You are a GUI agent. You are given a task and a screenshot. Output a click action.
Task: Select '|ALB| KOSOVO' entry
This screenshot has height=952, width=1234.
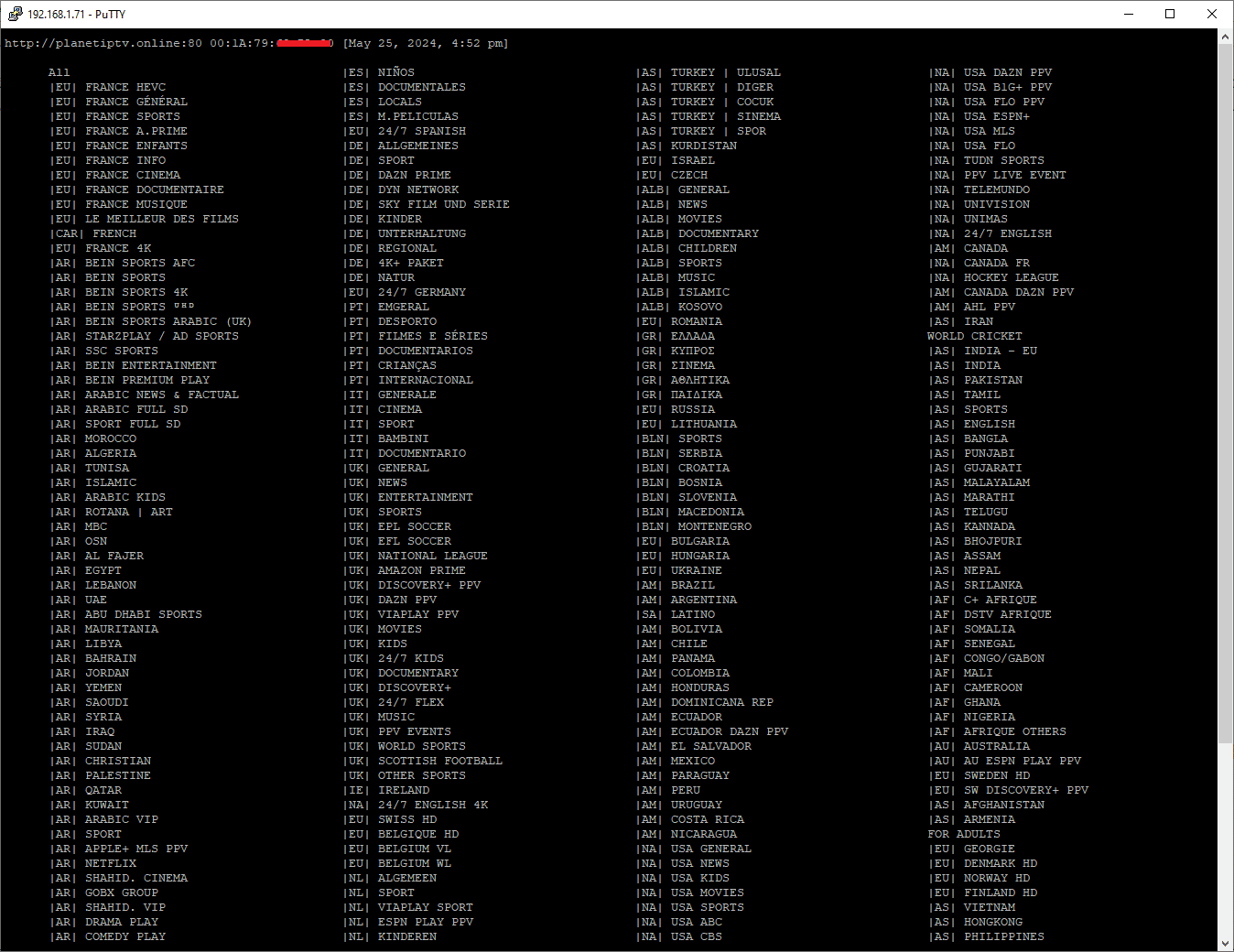(679, 307)
